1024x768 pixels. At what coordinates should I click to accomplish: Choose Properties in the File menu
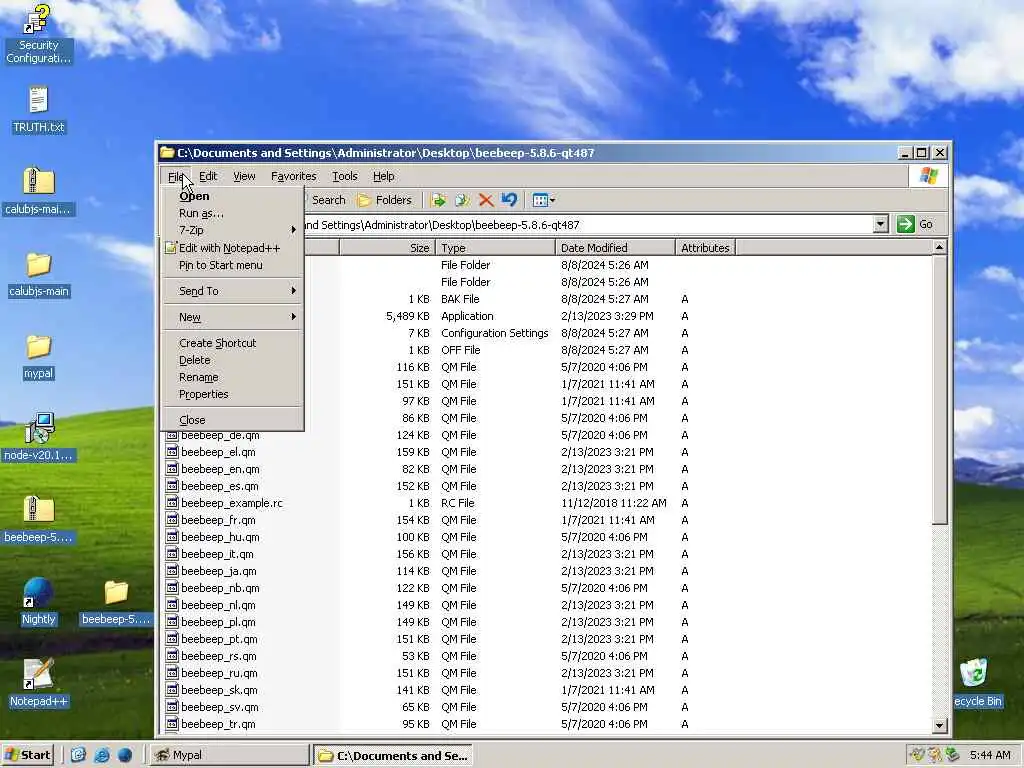[x=232, y=394]
